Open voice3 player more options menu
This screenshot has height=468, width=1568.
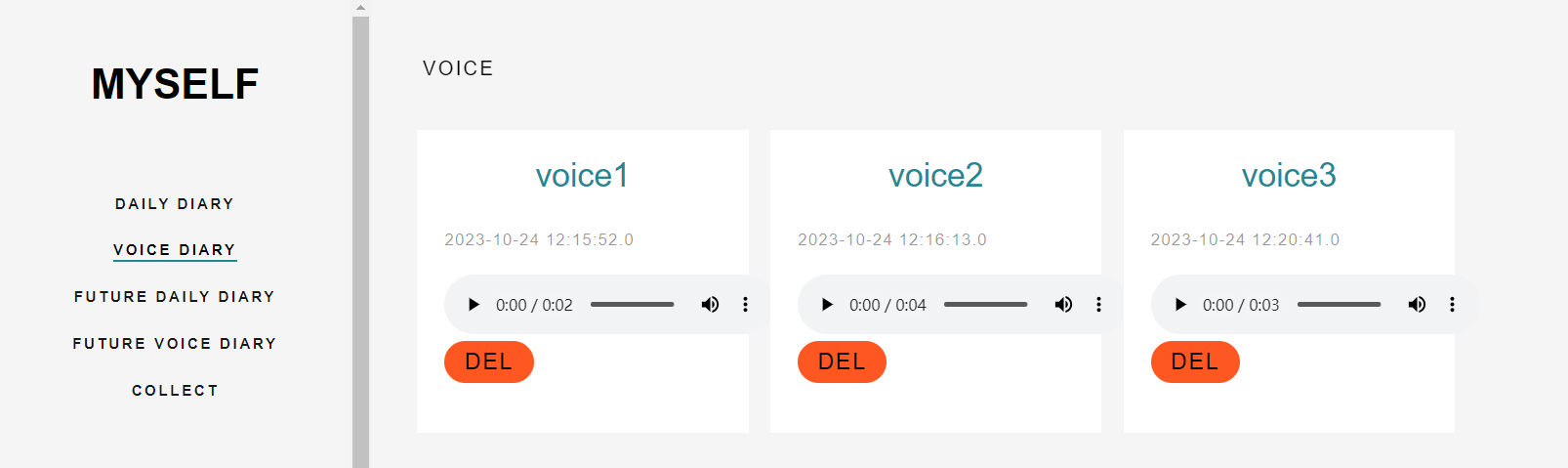[x=1452, y=305]
